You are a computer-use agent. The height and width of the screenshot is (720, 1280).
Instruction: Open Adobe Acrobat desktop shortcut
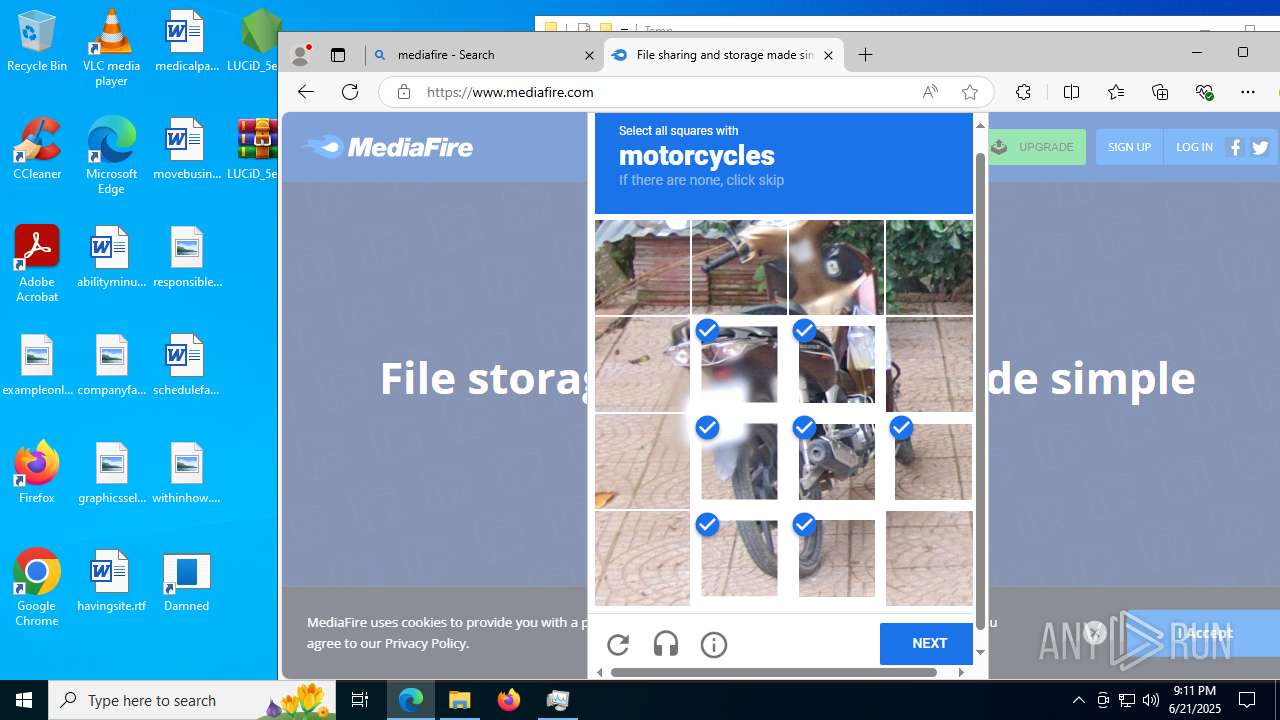37,264
